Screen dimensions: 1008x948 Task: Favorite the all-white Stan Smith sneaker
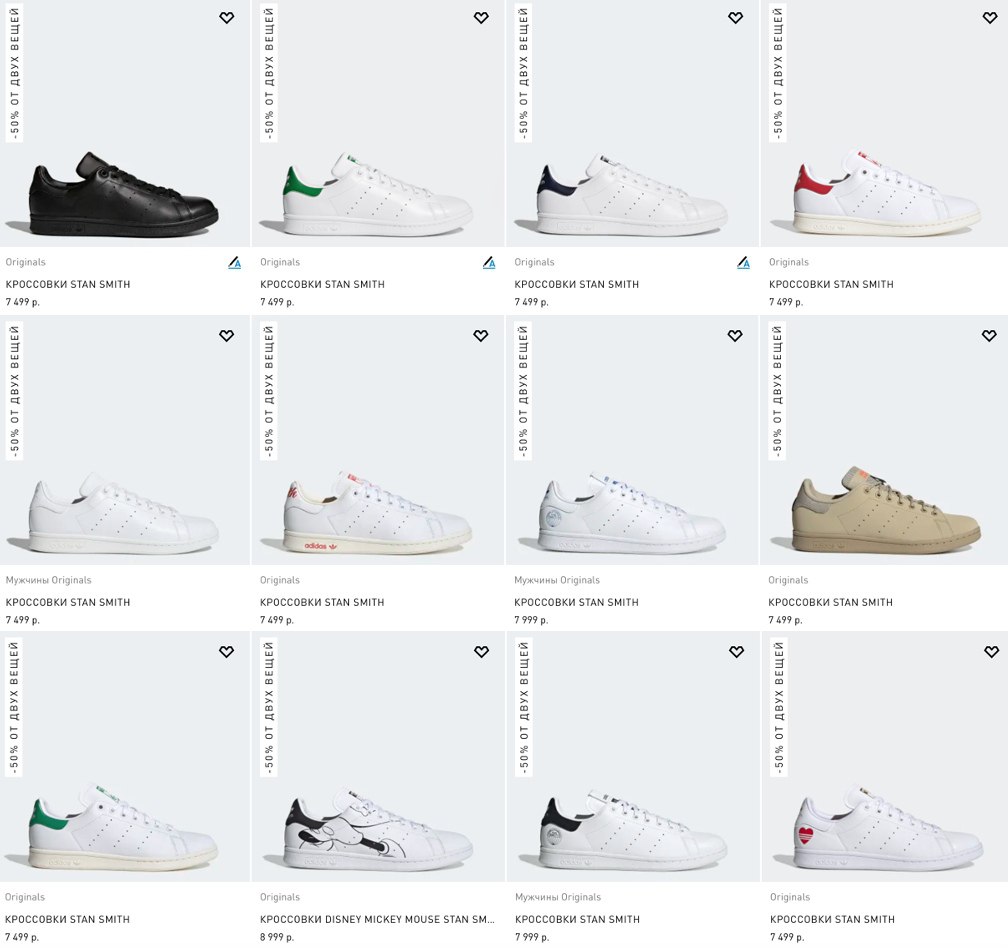[226, 335]
